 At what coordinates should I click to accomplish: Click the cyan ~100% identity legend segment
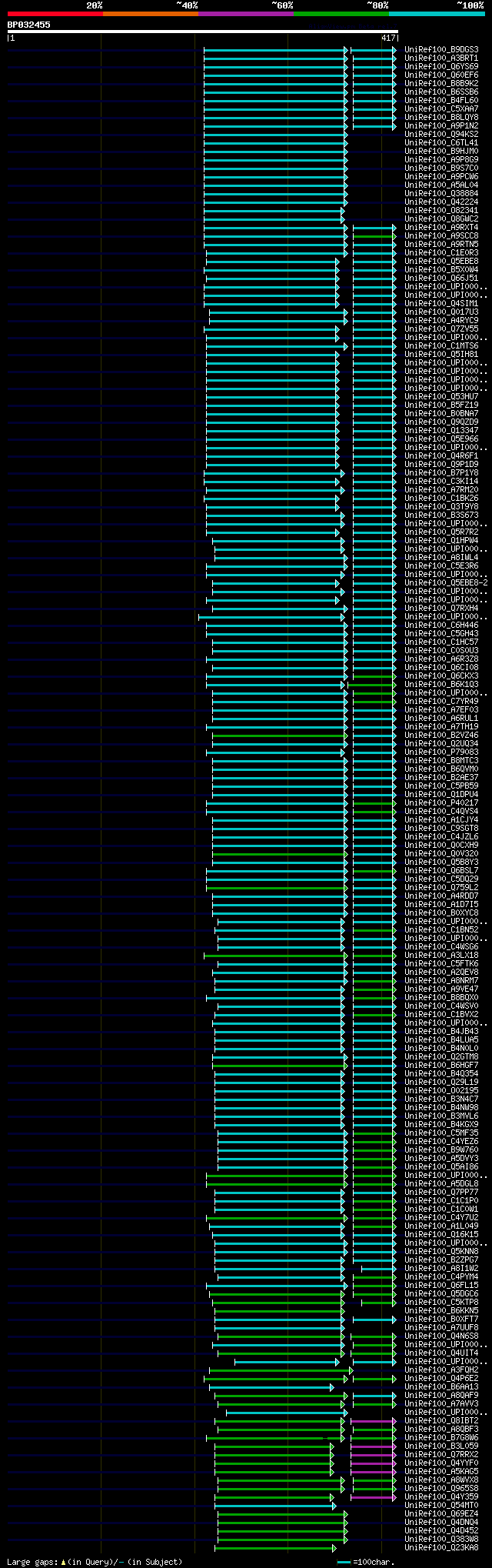point(437,14)
